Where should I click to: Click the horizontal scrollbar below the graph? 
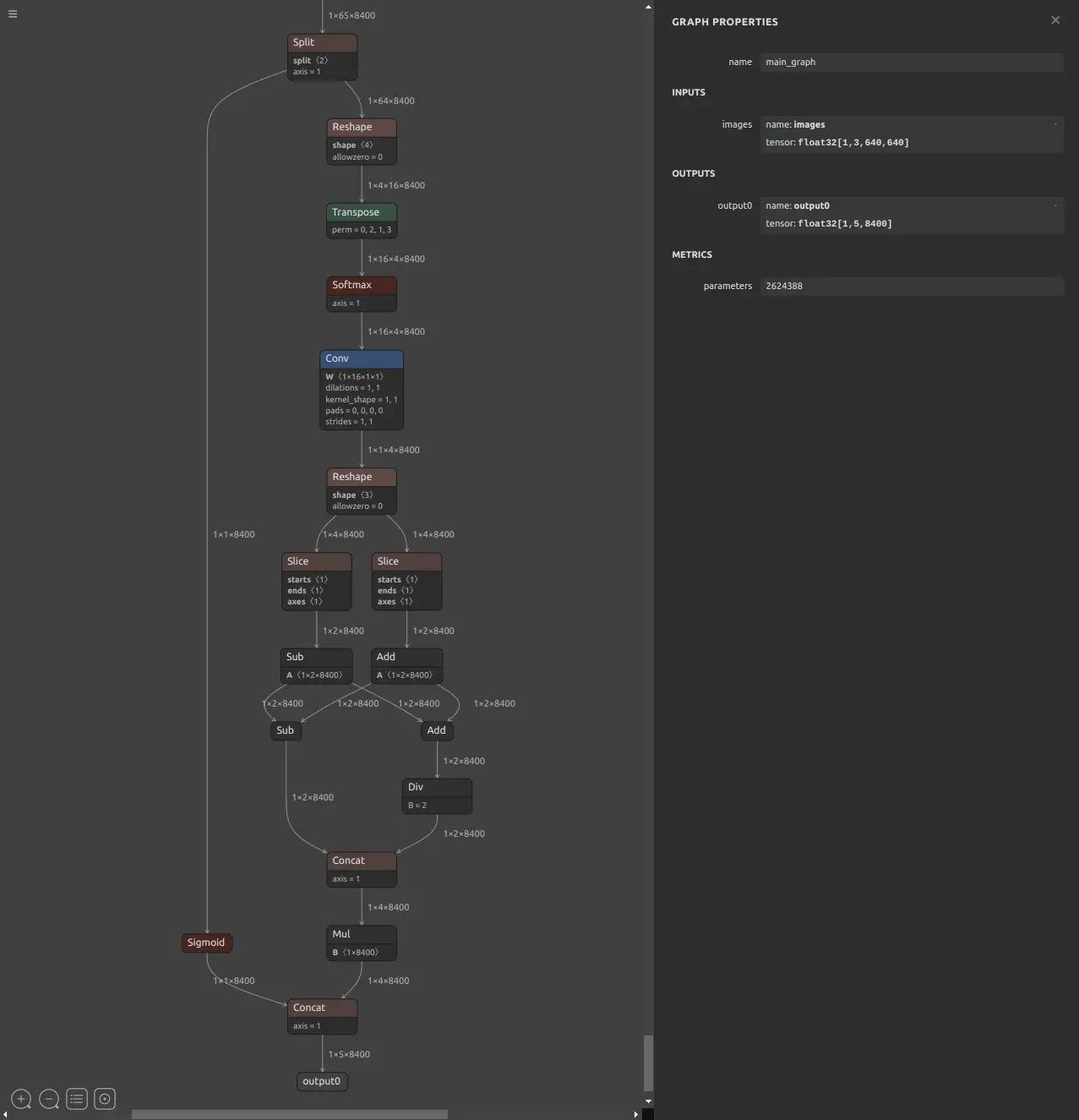coord(289,1114)
